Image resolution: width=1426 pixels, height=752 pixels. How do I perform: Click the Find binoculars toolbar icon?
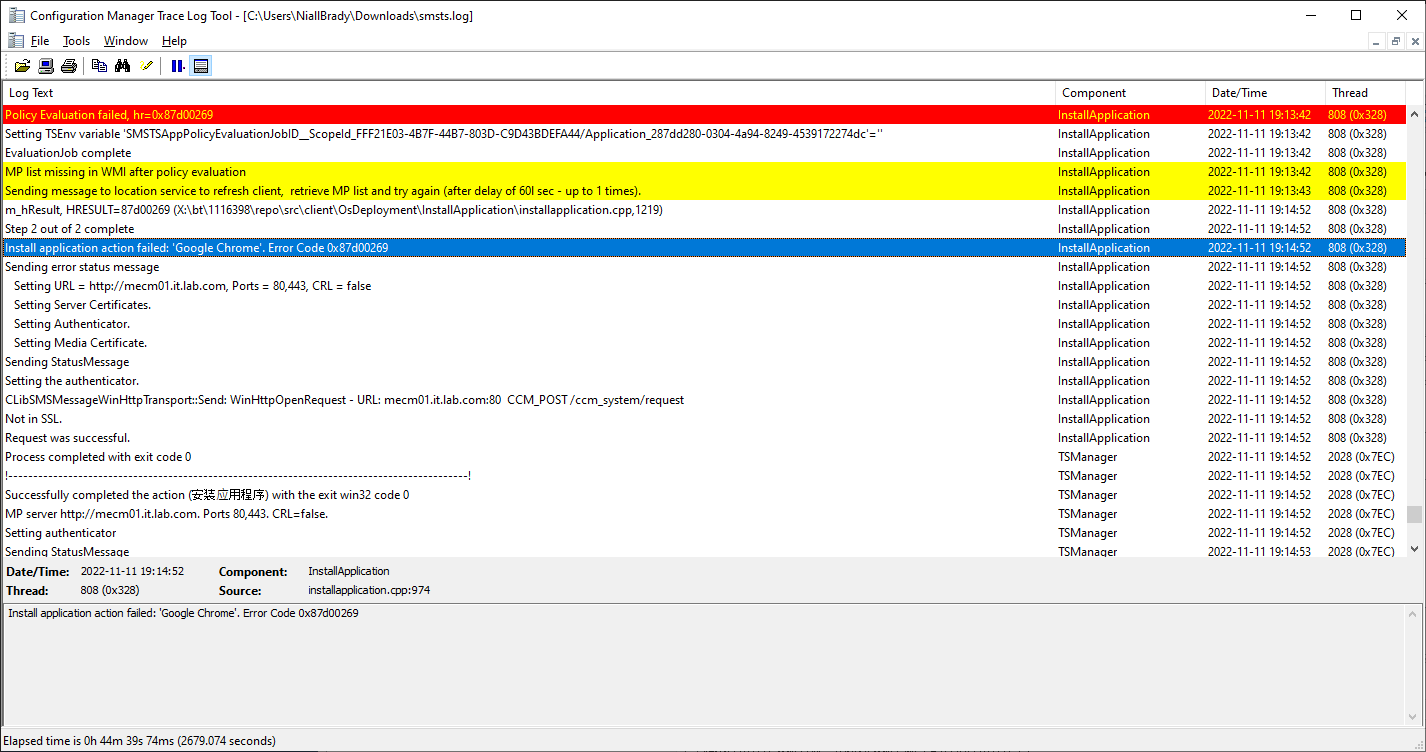(123, 66)
